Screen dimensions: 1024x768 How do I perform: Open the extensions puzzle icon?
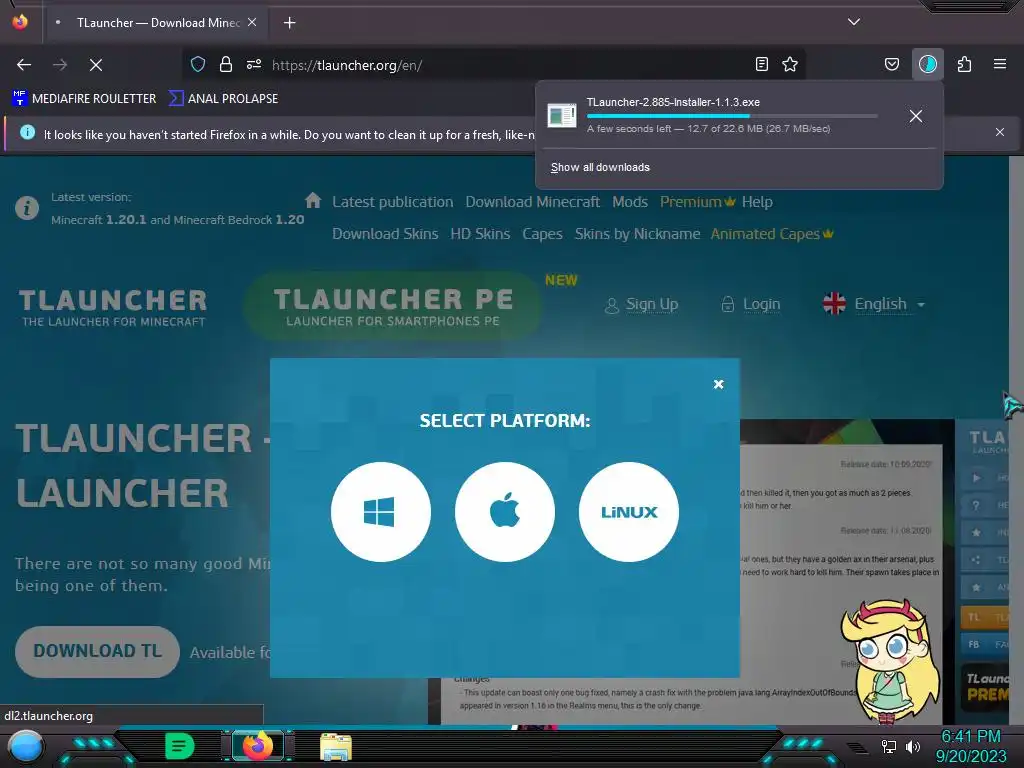(x=964, y=64)
